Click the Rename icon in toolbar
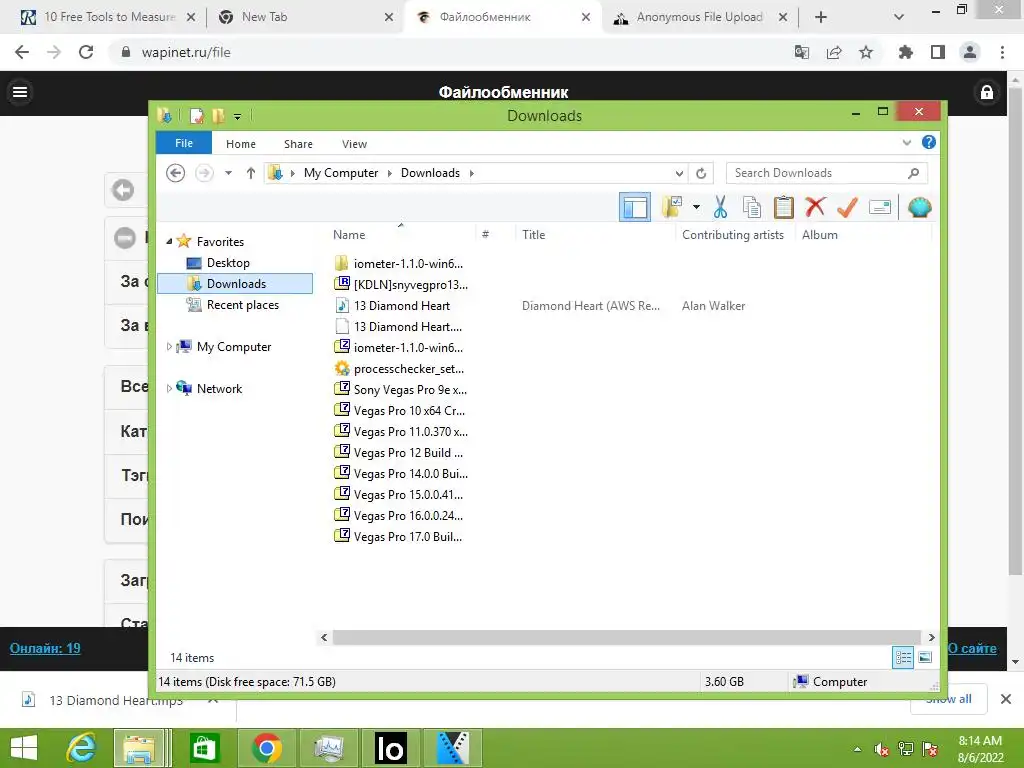Screen dimensions: 1024x768 point(880,208)
